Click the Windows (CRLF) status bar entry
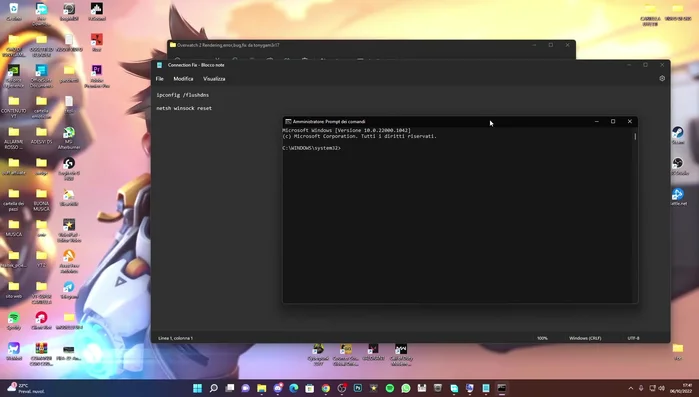 (585, 338)
